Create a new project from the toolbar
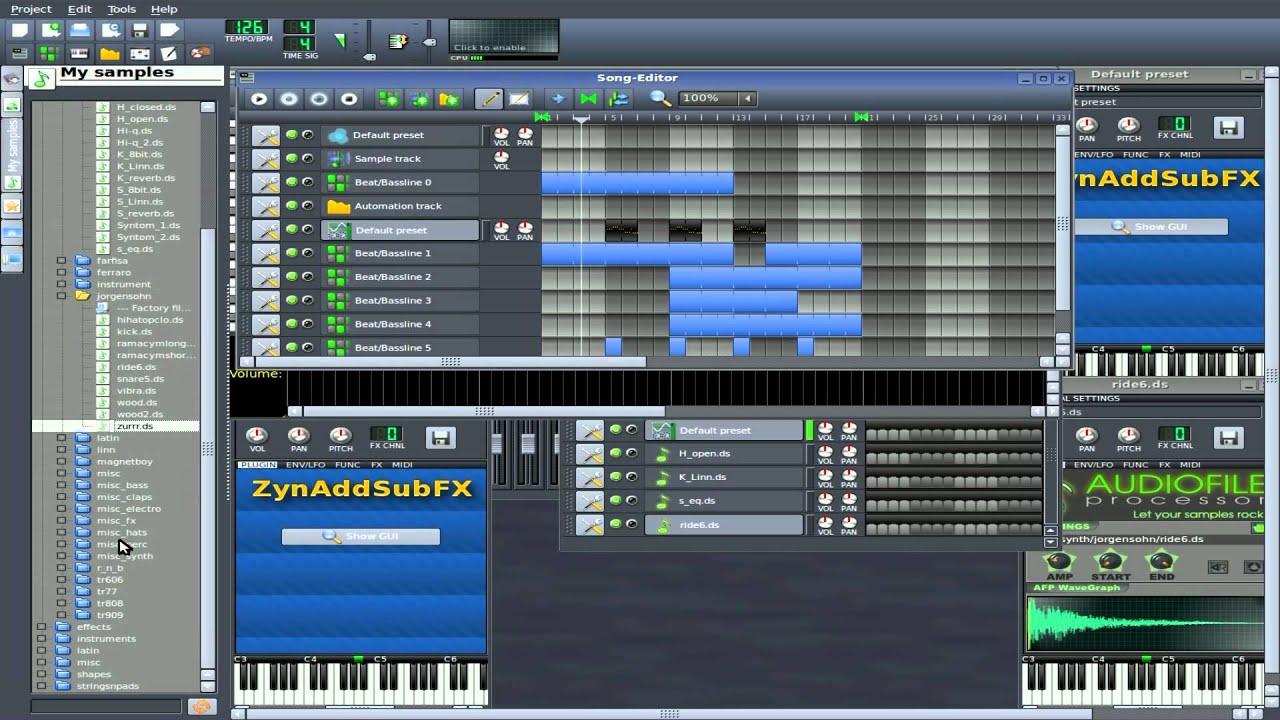 click(x=20, y=31)
